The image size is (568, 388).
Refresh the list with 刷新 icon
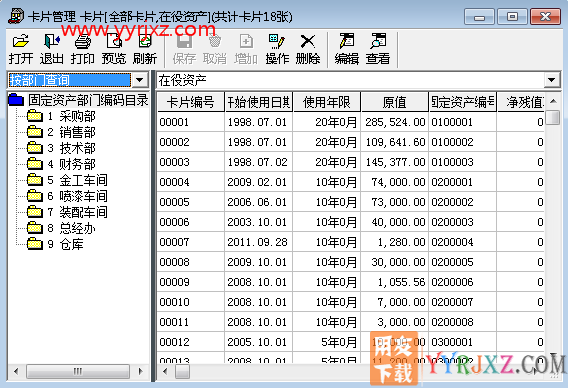[x=145, y=49]
